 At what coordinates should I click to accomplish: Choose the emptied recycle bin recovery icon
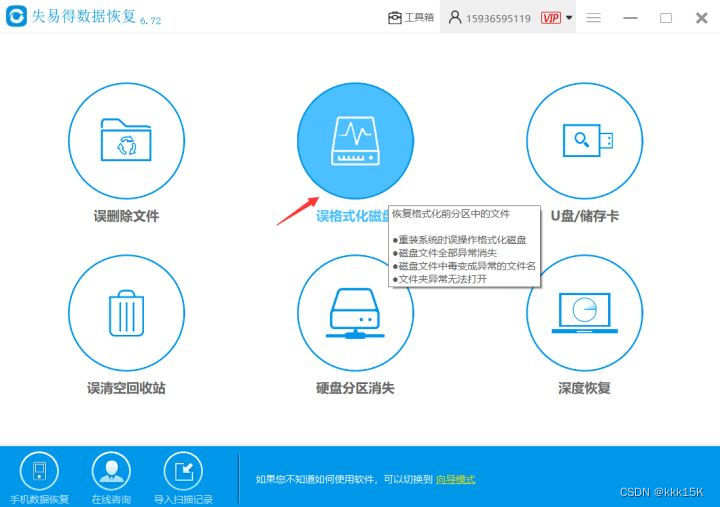point(126,313)
